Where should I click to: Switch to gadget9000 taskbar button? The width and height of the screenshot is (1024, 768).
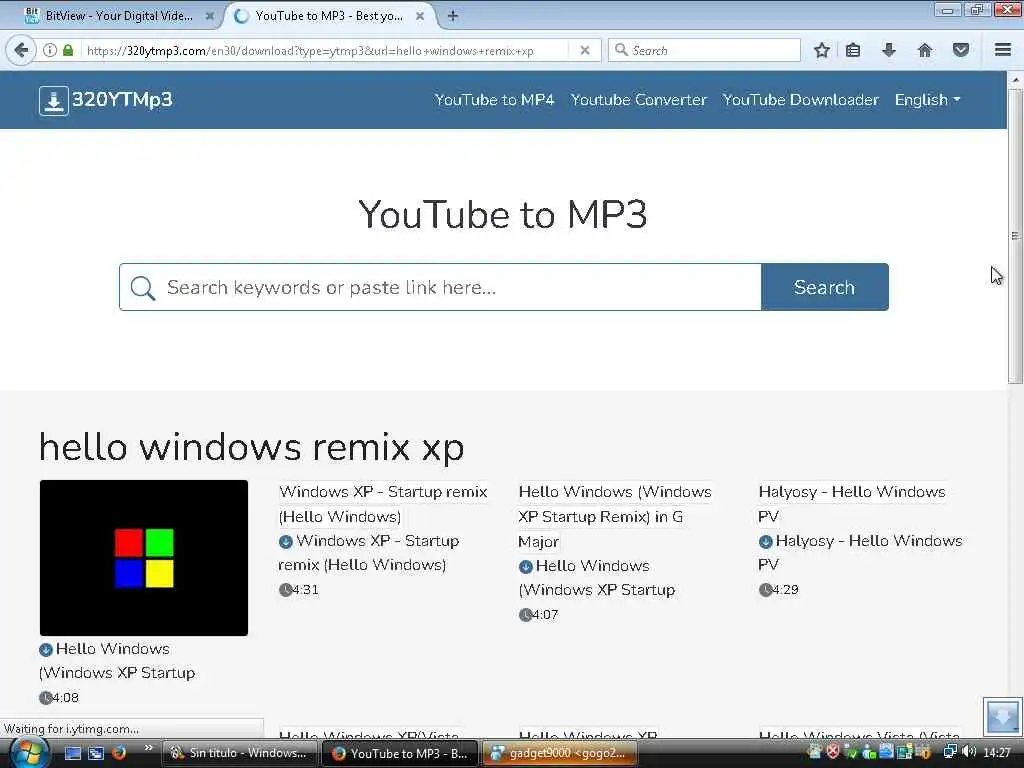click(x=560, y=753)
